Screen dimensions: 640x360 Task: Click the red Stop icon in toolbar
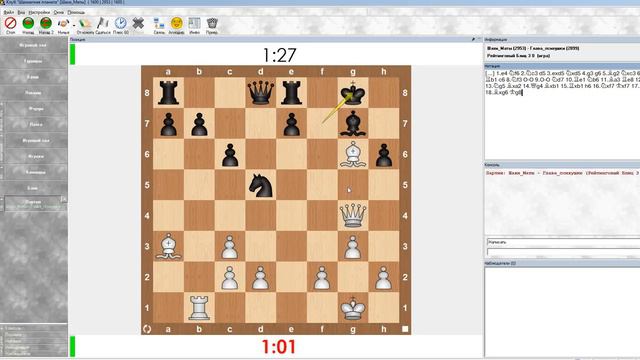point(10,23)
